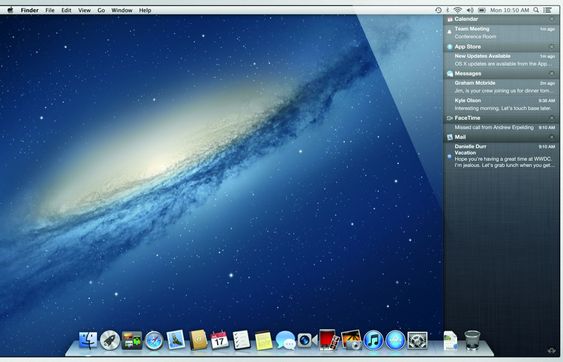
Task: Click the Calendar section header
Action: click(501, 19)
